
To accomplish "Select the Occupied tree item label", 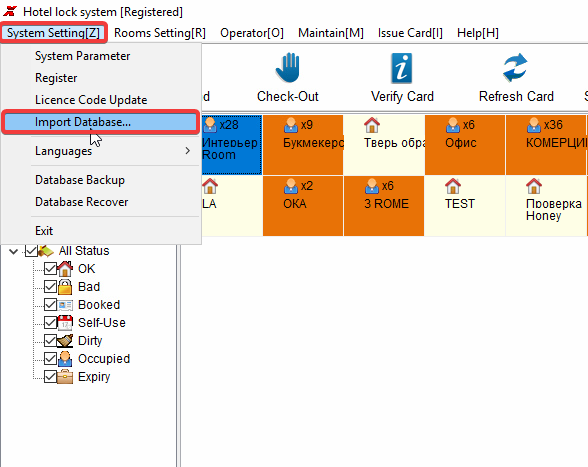I will [x=104, y=359].
